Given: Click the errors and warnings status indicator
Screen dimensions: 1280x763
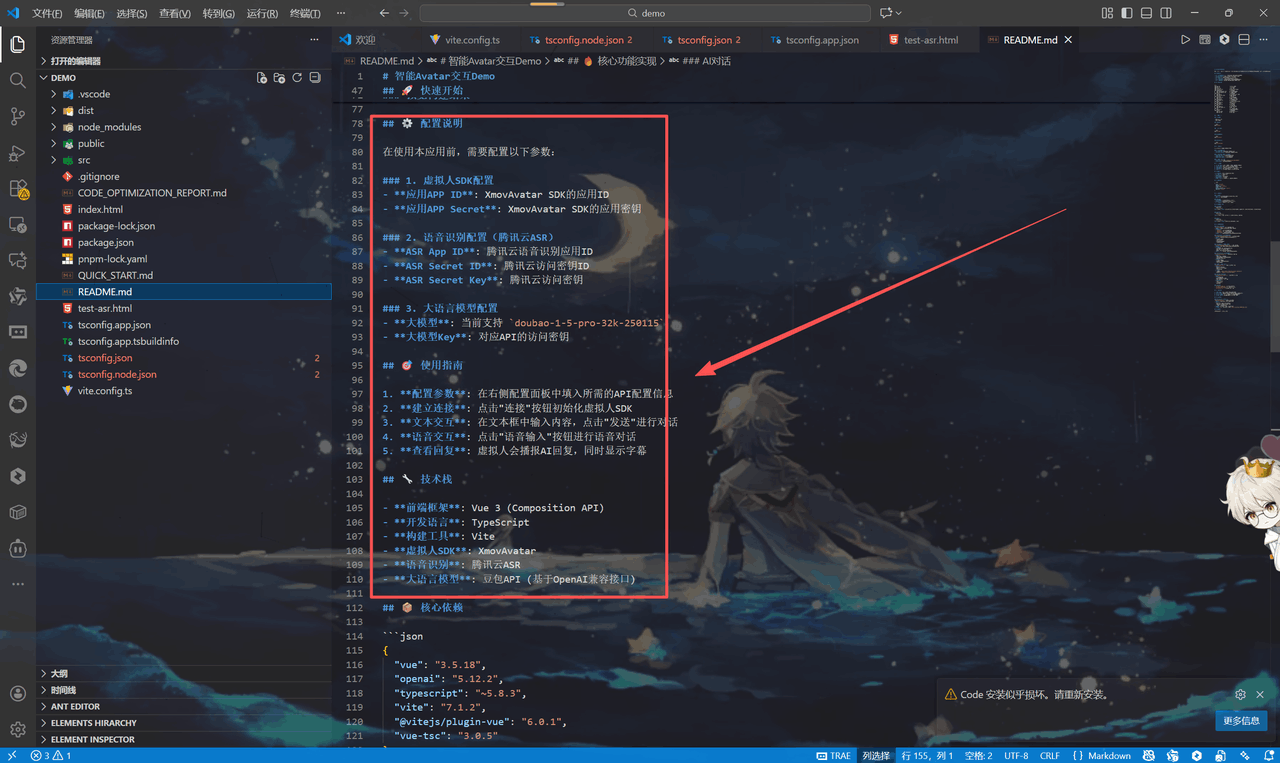Looking at the screenshot, I should [x=51, y=755].
